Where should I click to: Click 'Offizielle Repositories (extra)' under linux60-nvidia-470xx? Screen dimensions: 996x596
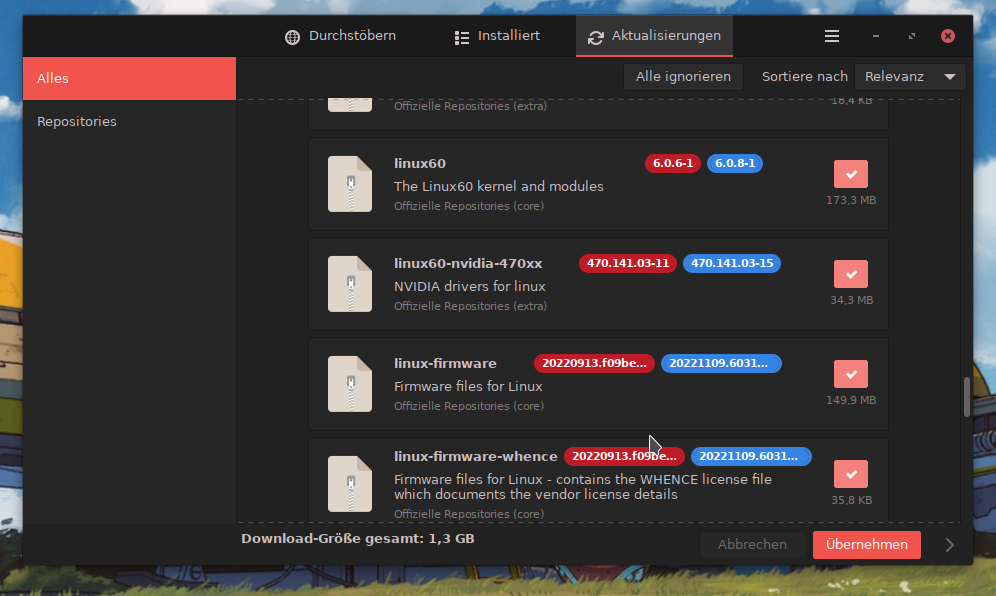pos(470,306)
